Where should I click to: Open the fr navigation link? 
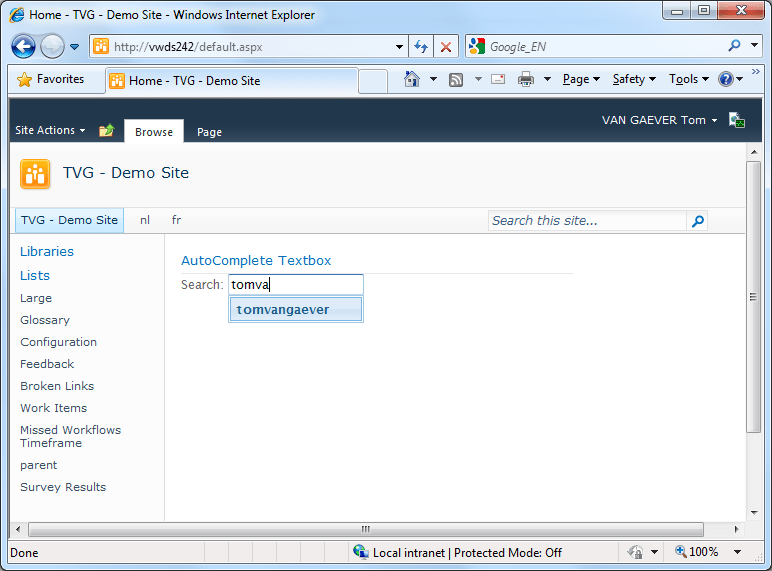(176, 220)
